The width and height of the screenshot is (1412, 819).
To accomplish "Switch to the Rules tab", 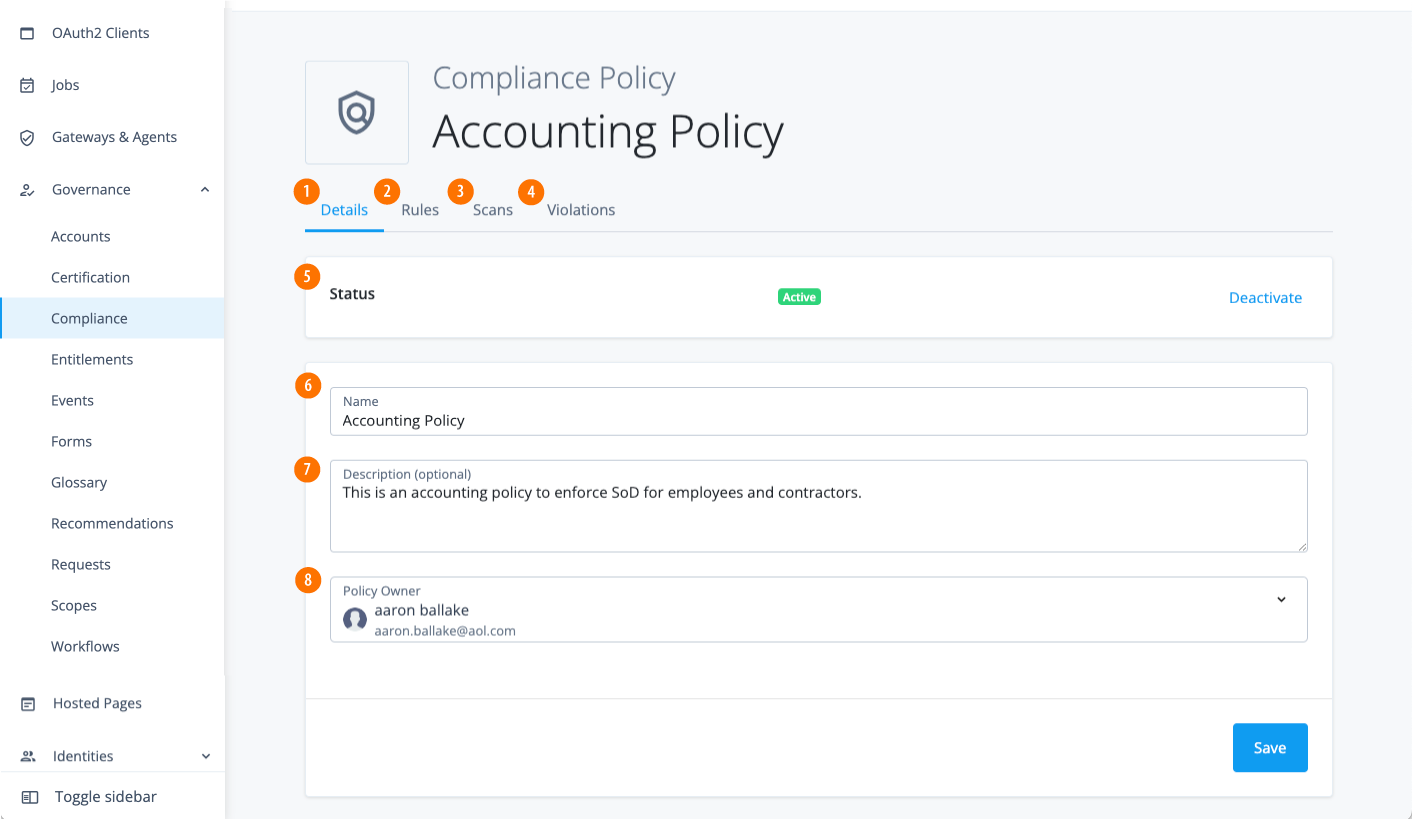I will point(420,210).
